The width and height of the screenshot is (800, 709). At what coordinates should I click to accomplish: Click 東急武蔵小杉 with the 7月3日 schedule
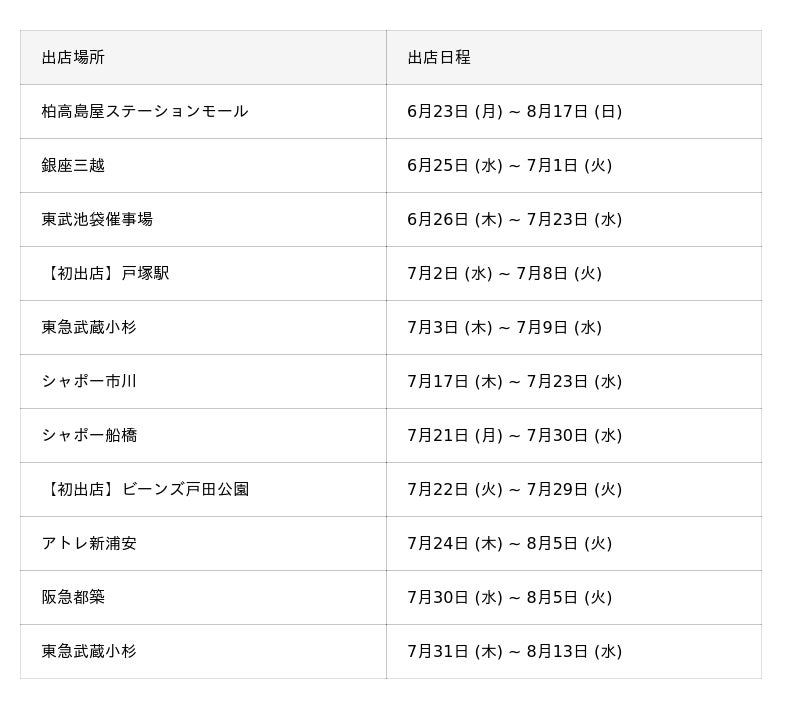pos(89,328)
